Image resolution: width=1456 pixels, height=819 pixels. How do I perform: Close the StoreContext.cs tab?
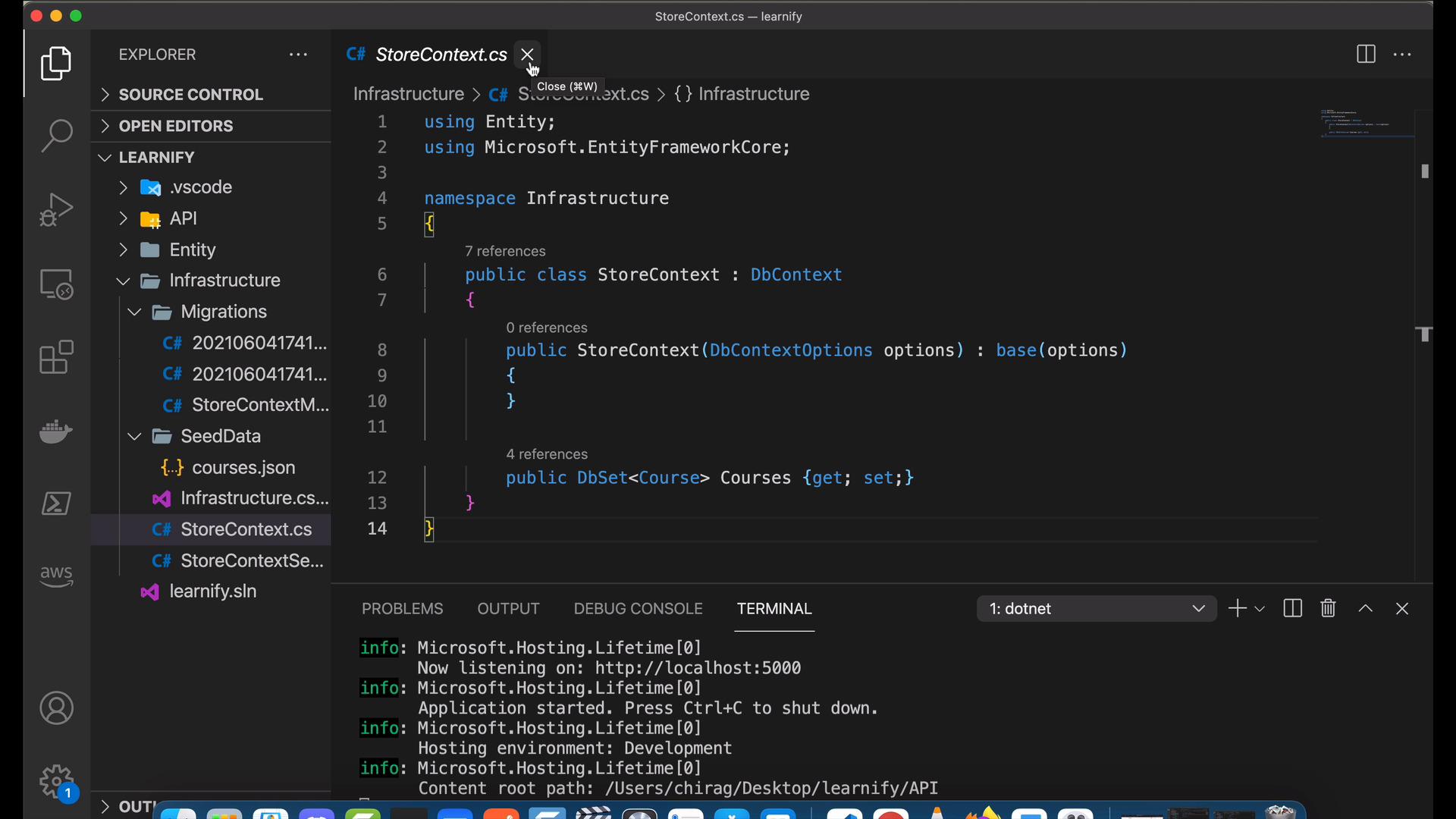528,55
